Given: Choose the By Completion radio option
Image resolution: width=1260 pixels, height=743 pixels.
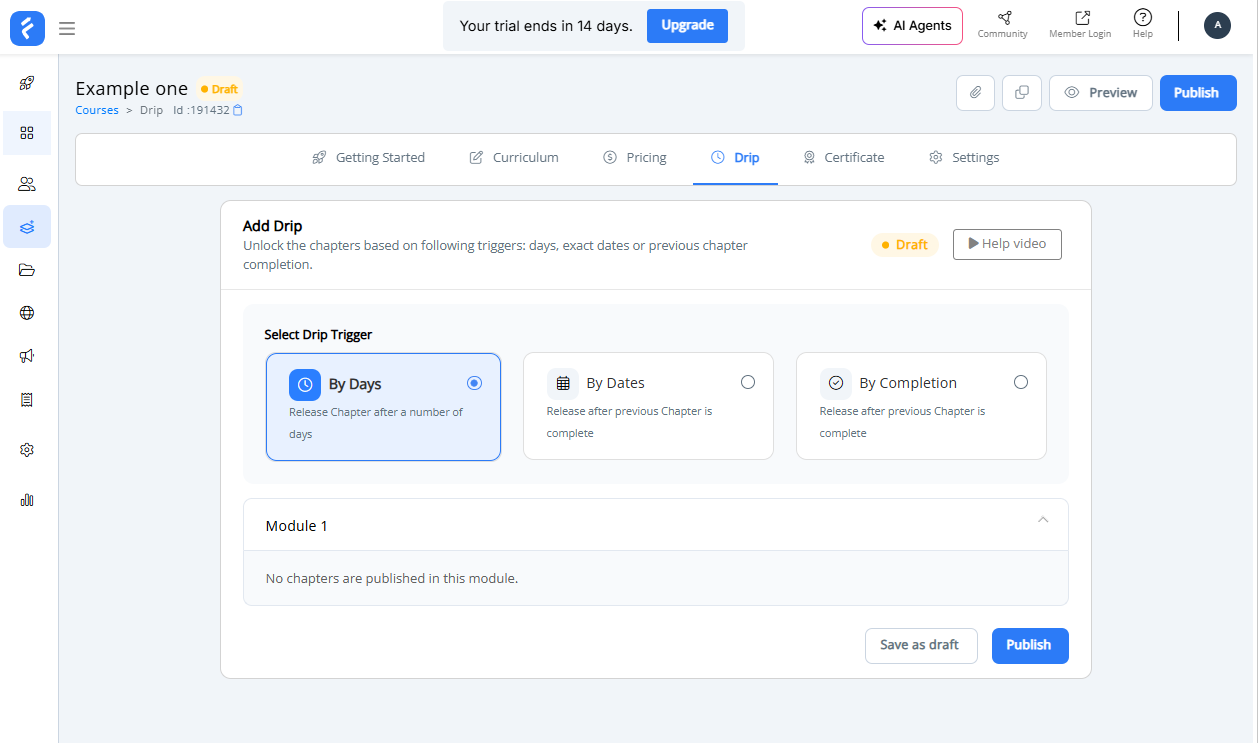Looking at the screenshot, I should [x=1020, y=382].
